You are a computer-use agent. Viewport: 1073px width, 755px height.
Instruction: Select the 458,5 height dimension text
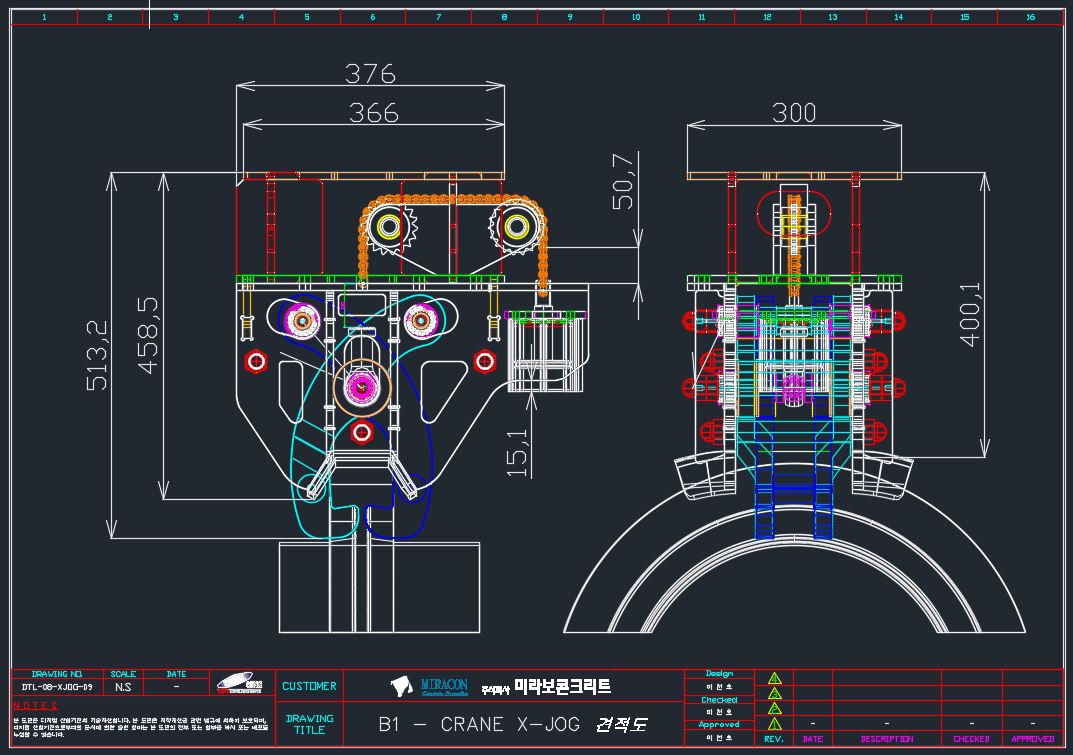pos(148,335)
